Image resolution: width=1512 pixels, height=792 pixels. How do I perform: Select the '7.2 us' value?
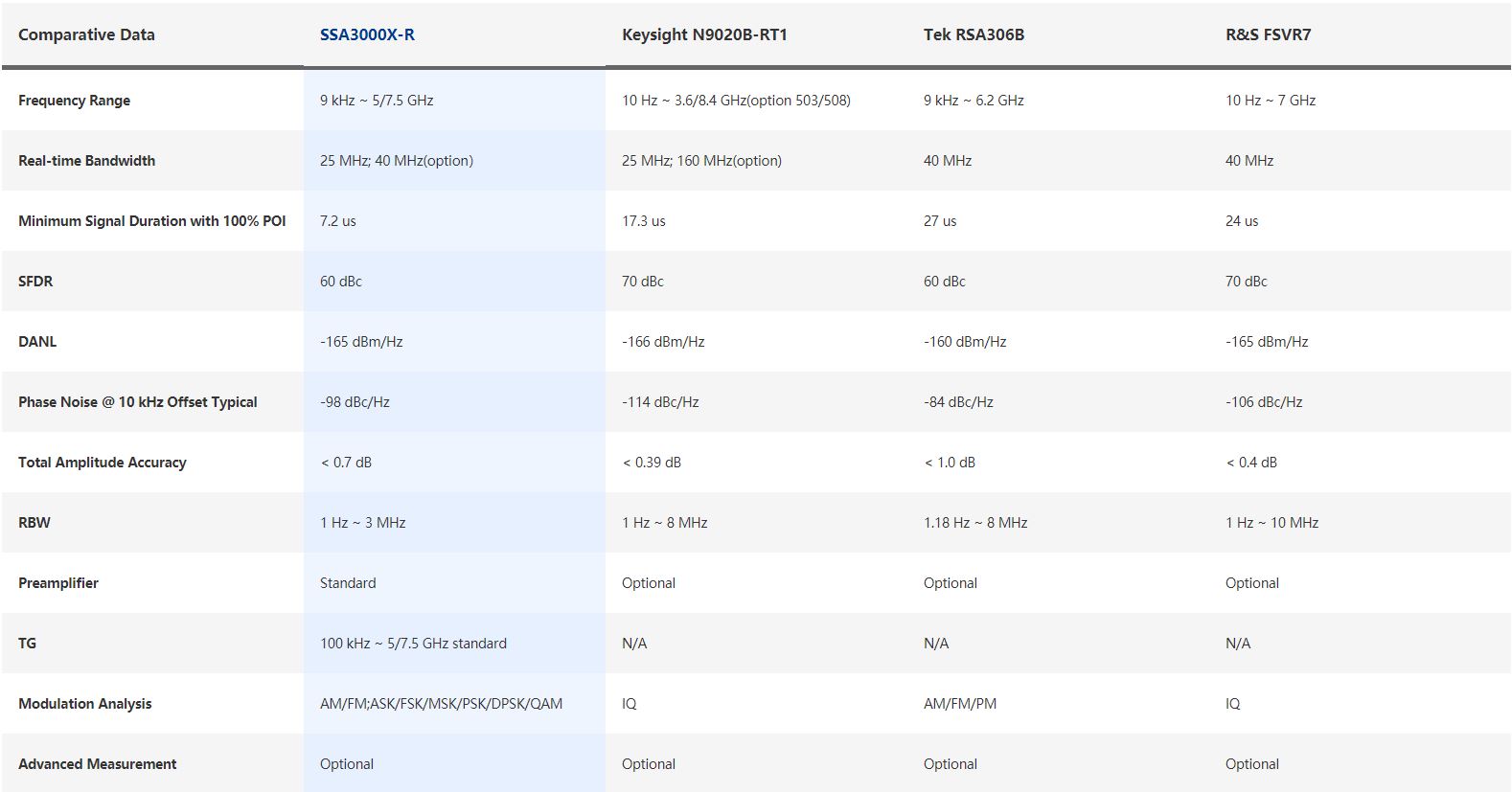pos(338,221)
